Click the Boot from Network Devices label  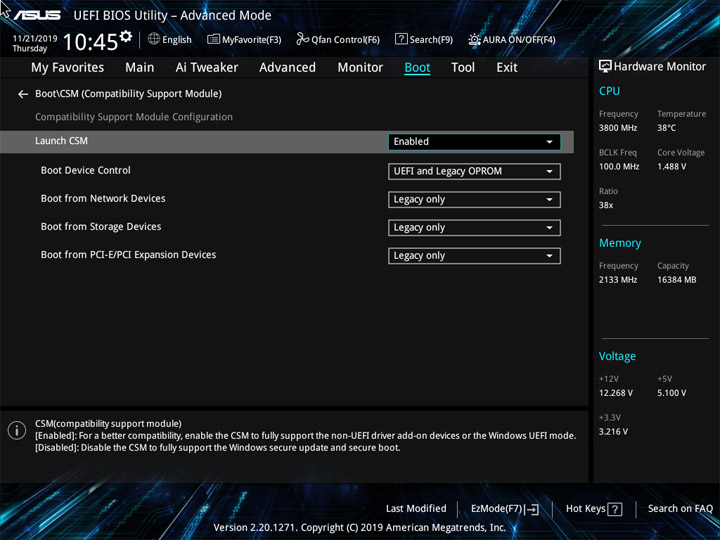click(x=103, y=198)
